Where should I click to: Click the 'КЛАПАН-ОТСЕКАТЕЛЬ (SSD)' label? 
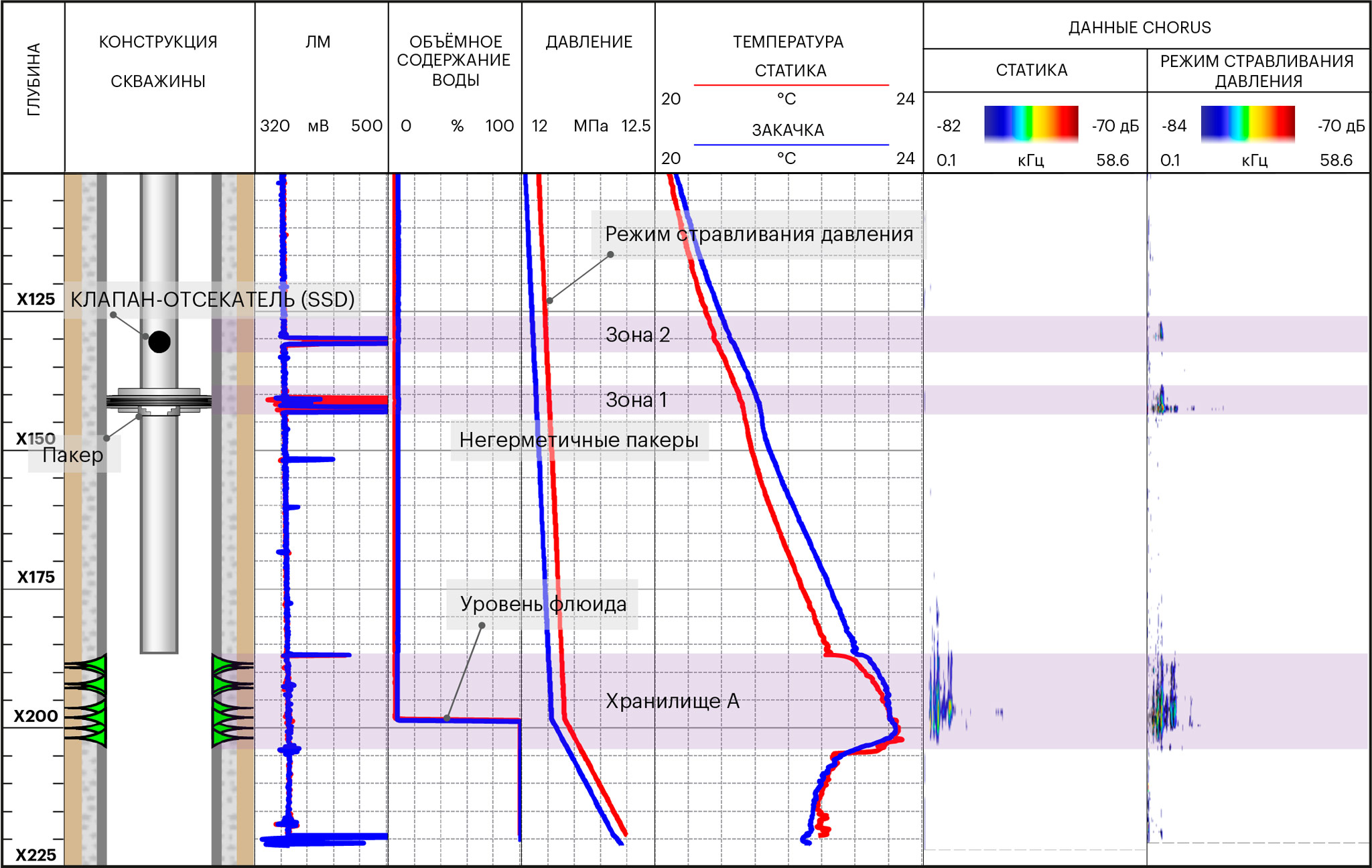(212, 299)
